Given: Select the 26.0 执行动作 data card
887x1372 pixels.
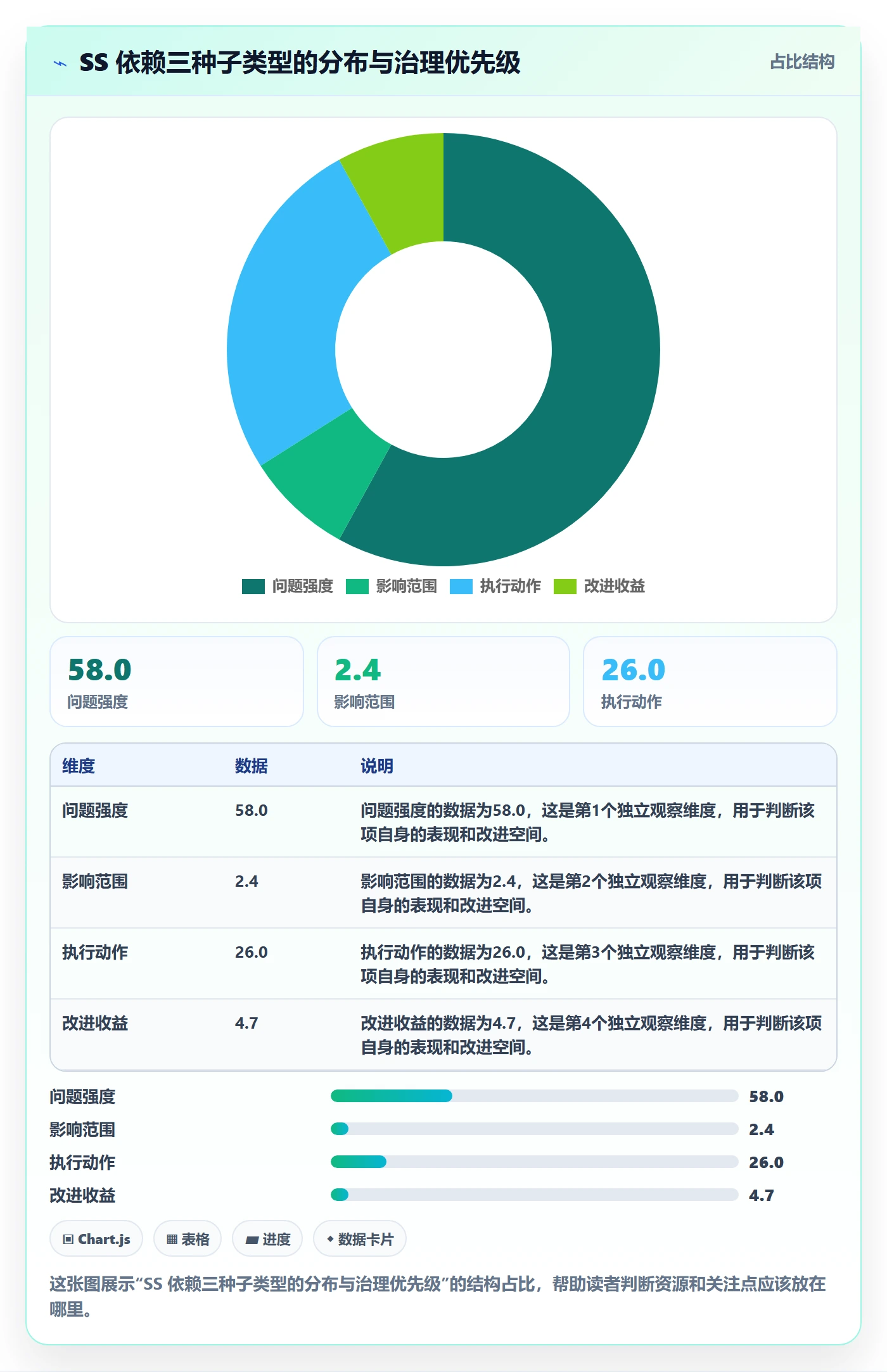Looking at the screenshot, I should pyautogui.click(x=710, y=682).
